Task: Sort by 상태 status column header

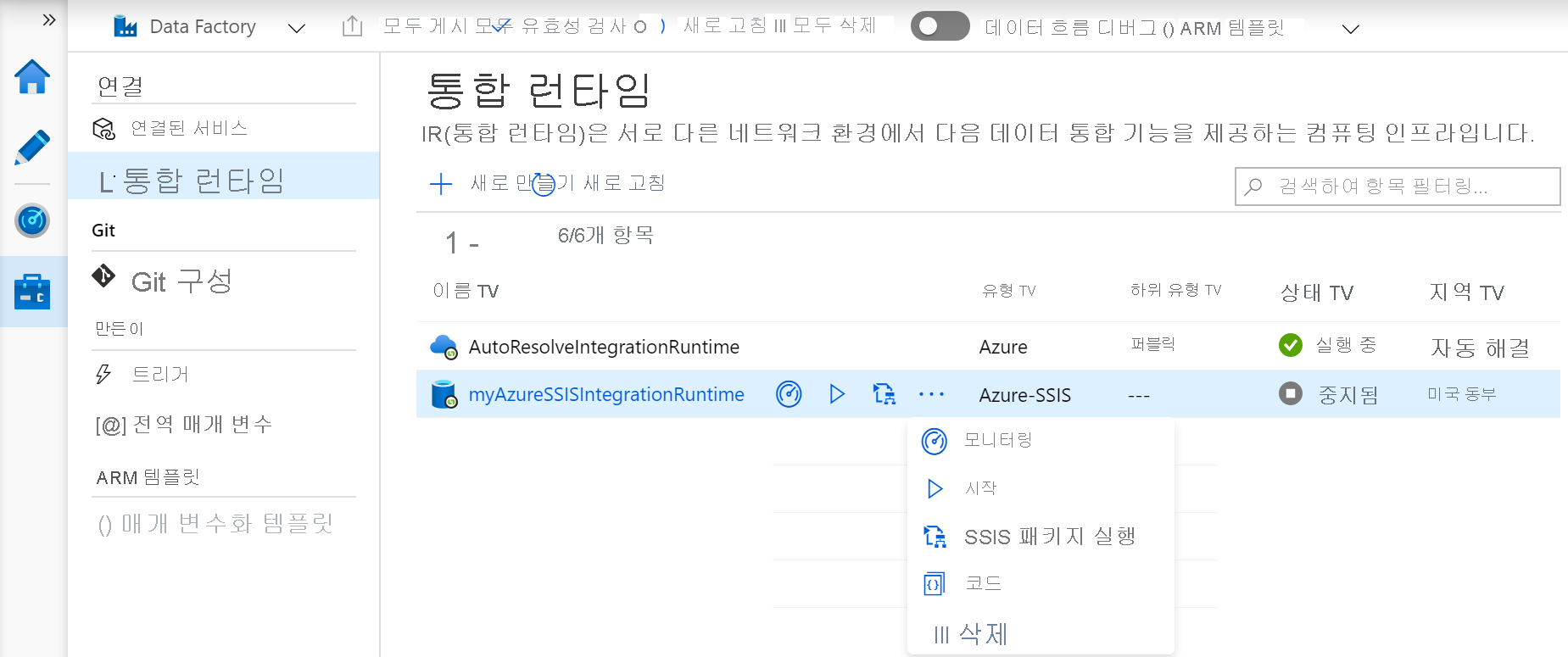Action: 1316,293
